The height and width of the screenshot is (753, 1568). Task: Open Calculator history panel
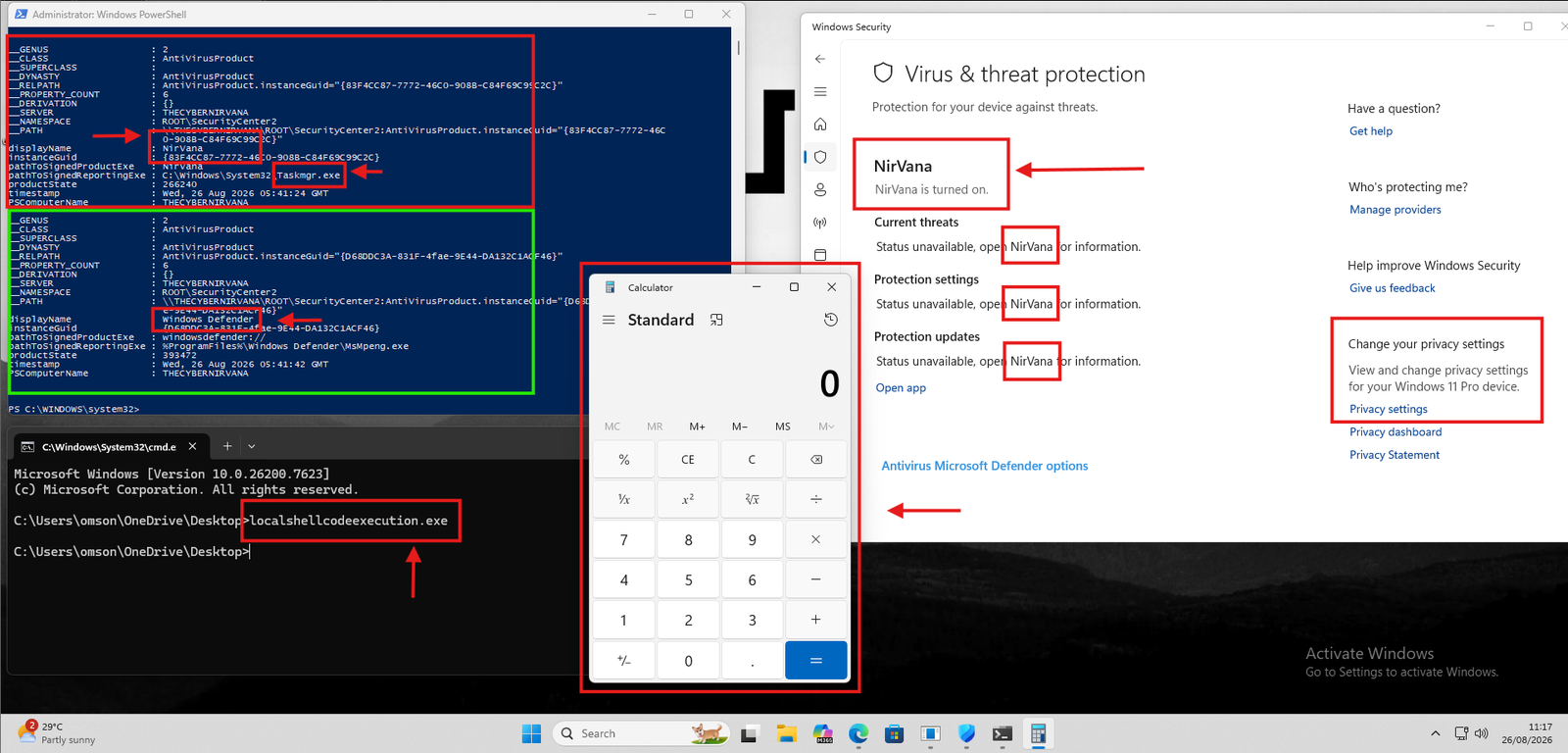tap(831, 320)
